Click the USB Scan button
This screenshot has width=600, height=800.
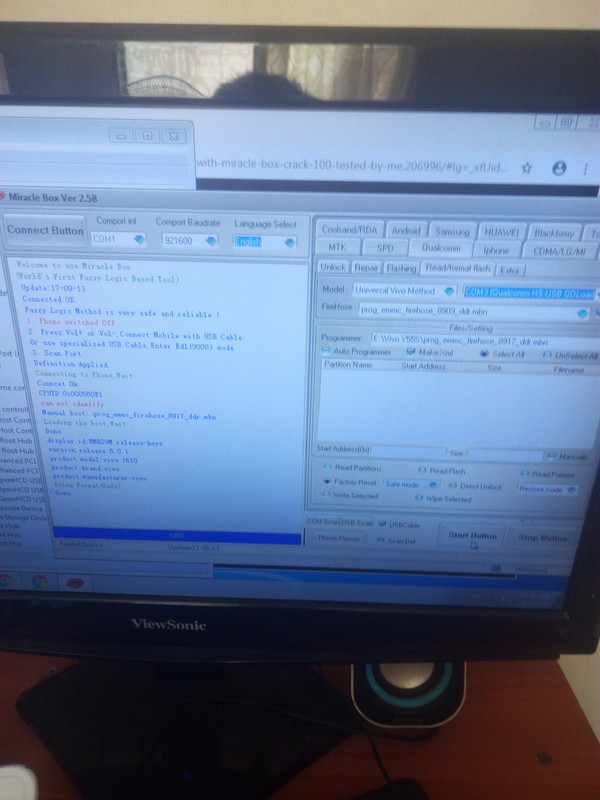click(x=357, y=522)
